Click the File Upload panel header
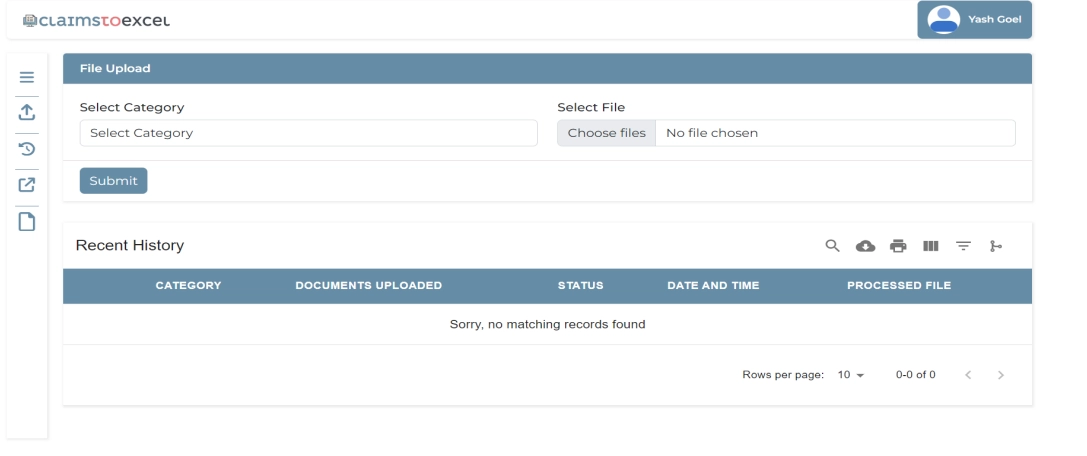This screenshot has height=456, width=1087. click(547, 69)
